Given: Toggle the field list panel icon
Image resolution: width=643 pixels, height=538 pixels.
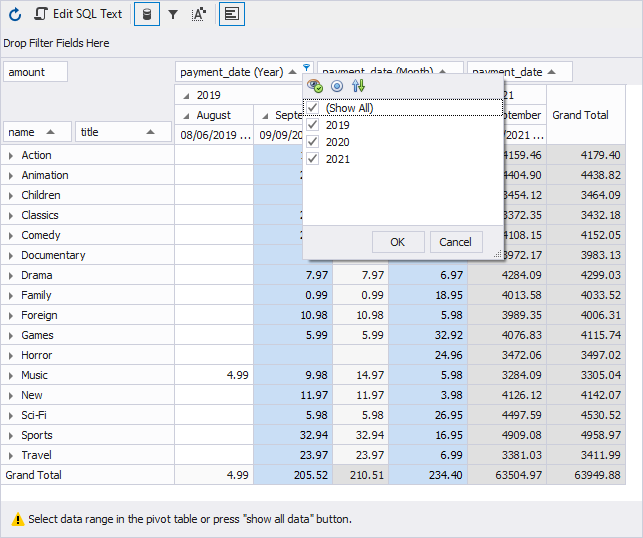Looking at the screenshot, I should coord(231,14).
